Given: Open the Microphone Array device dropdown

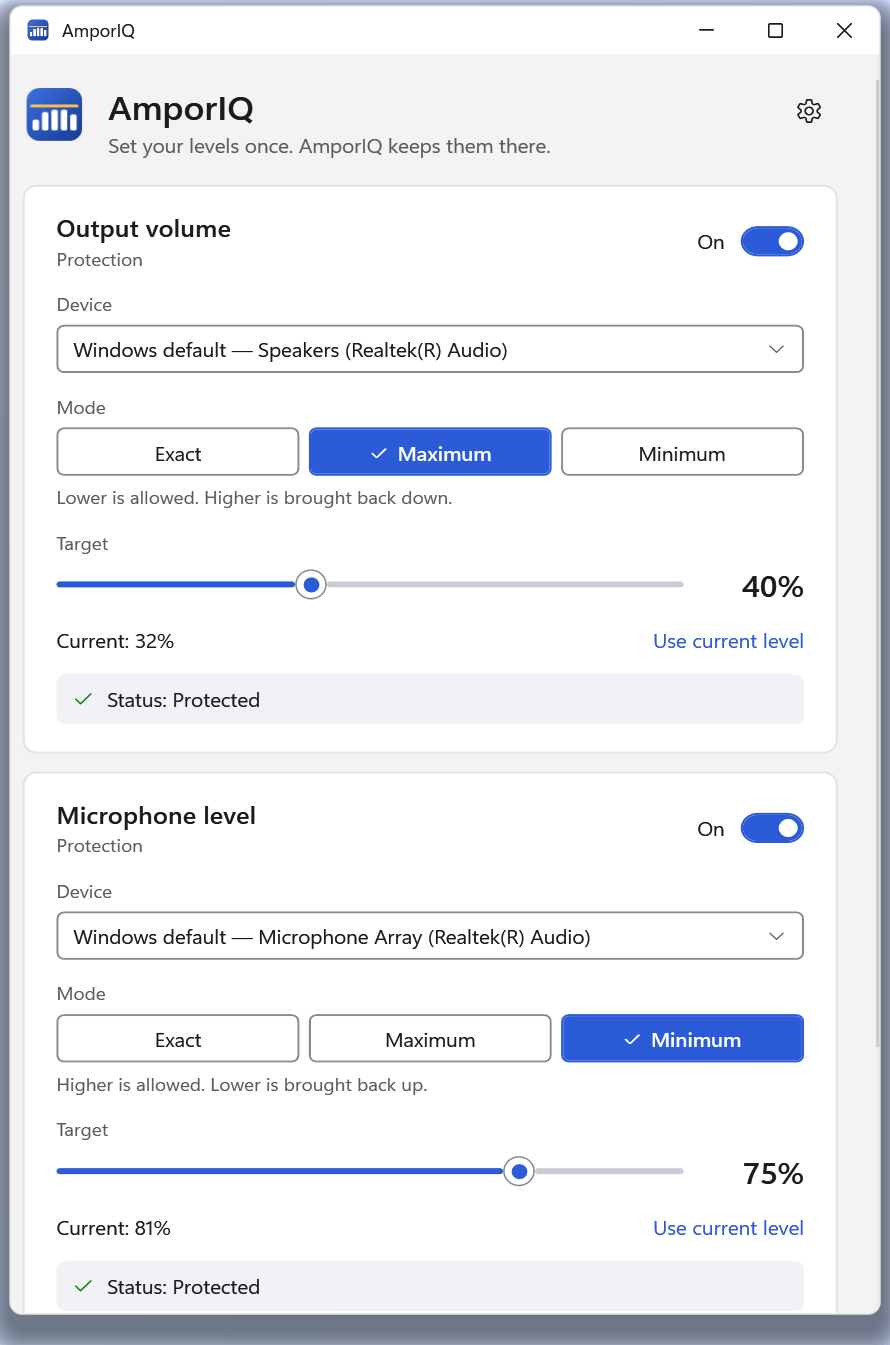Looking at the screenshot, I should pyautogui.click(x=430, y=936).
